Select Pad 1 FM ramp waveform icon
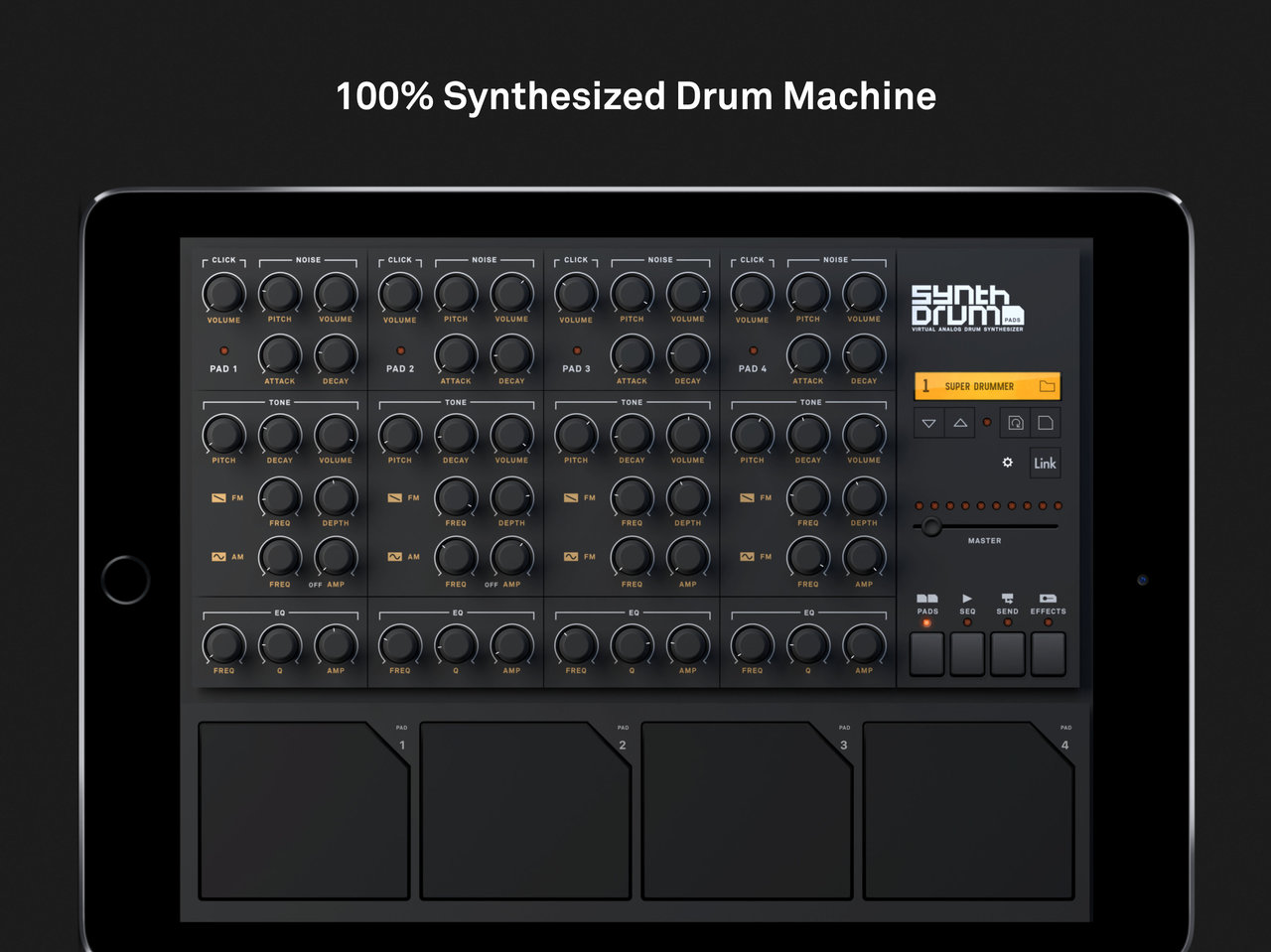Screen dimensions: 1271x952 (218, 497)
